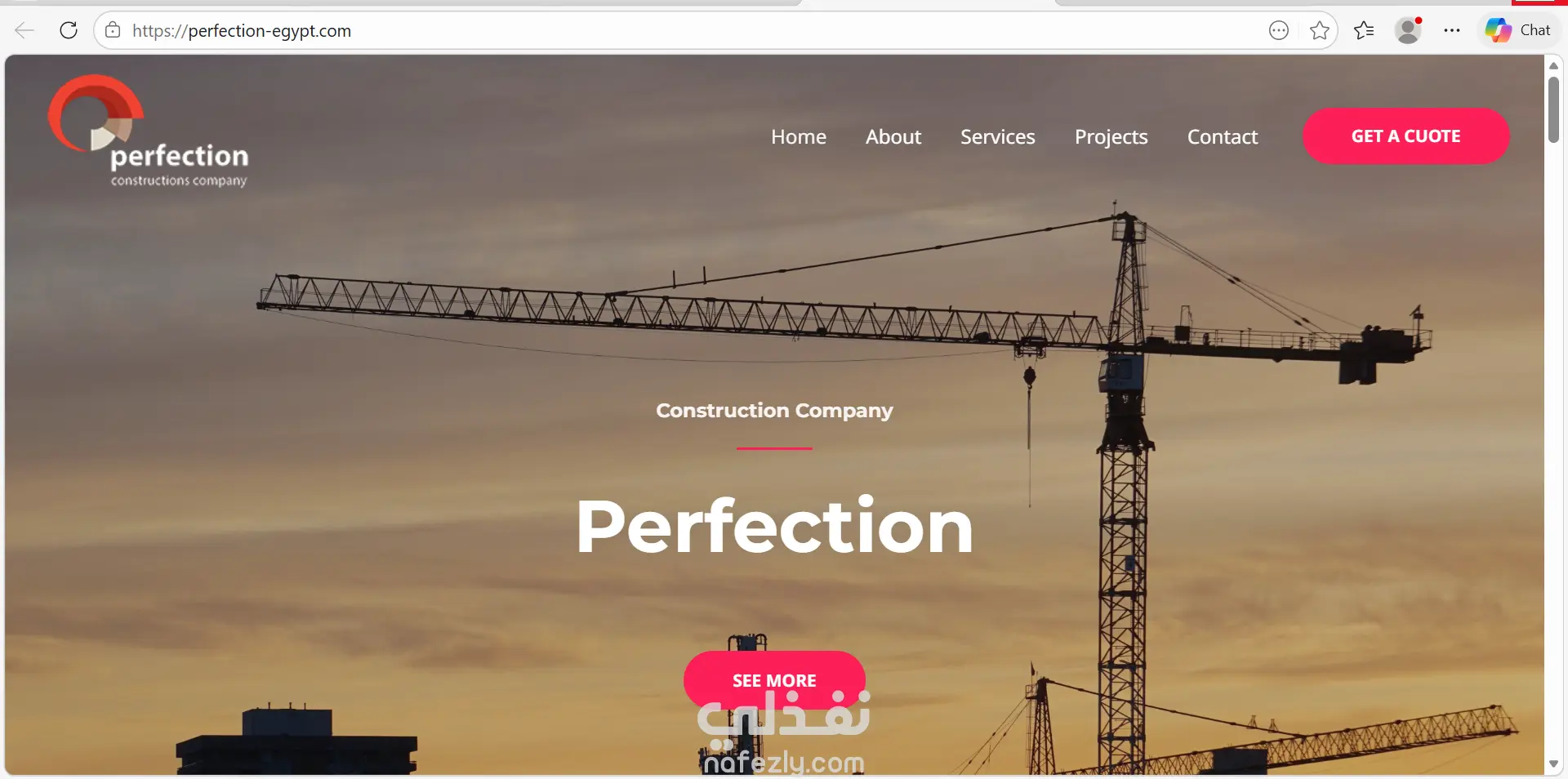1568x779 pixels.
Task: Click the SEE MORE button
Action: pos(774,680)
